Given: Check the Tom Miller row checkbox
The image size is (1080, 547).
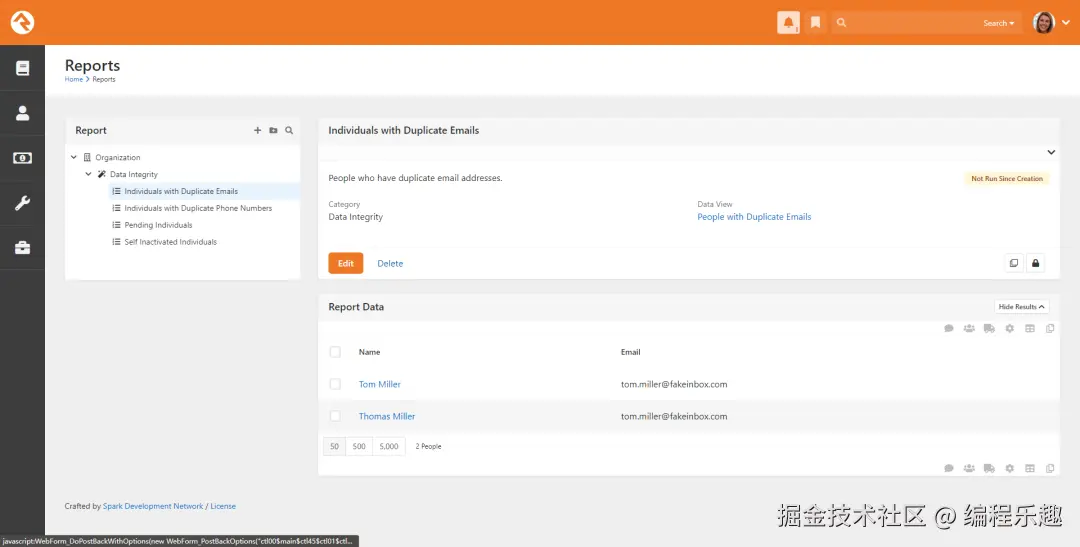Looking at the screenshot, I should coord(335,384).
